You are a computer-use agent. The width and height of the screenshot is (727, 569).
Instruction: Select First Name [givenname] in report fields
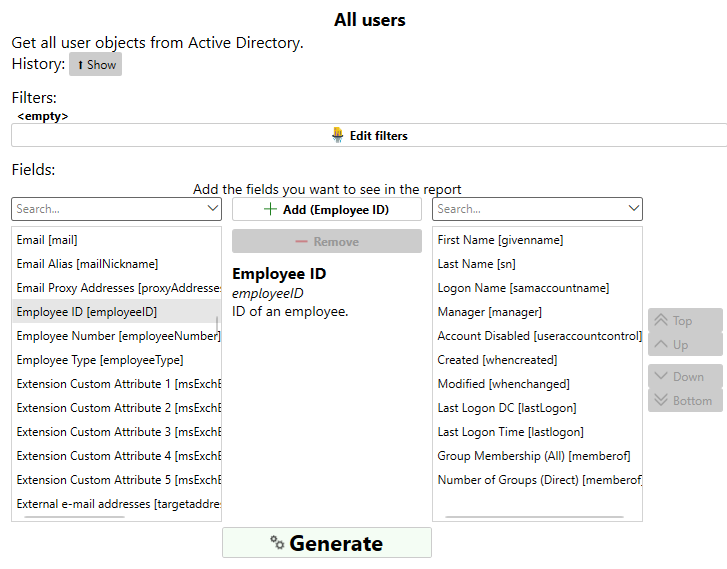[537, 240]
